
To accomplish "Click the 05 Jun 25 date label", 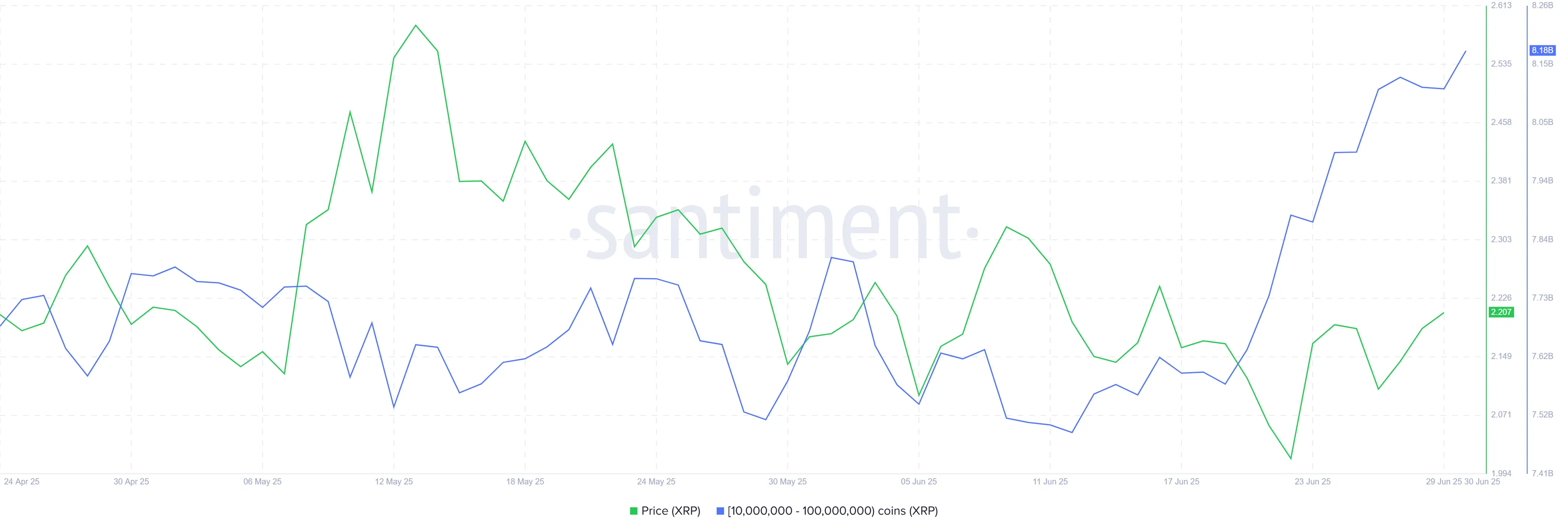I will pos(919,482).
